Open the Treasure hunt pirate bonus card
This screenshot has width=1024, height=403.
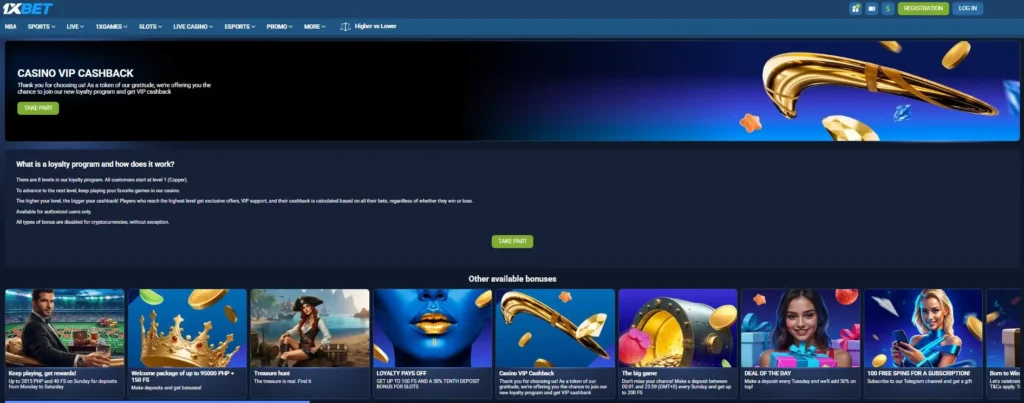[x=310, y=344]
